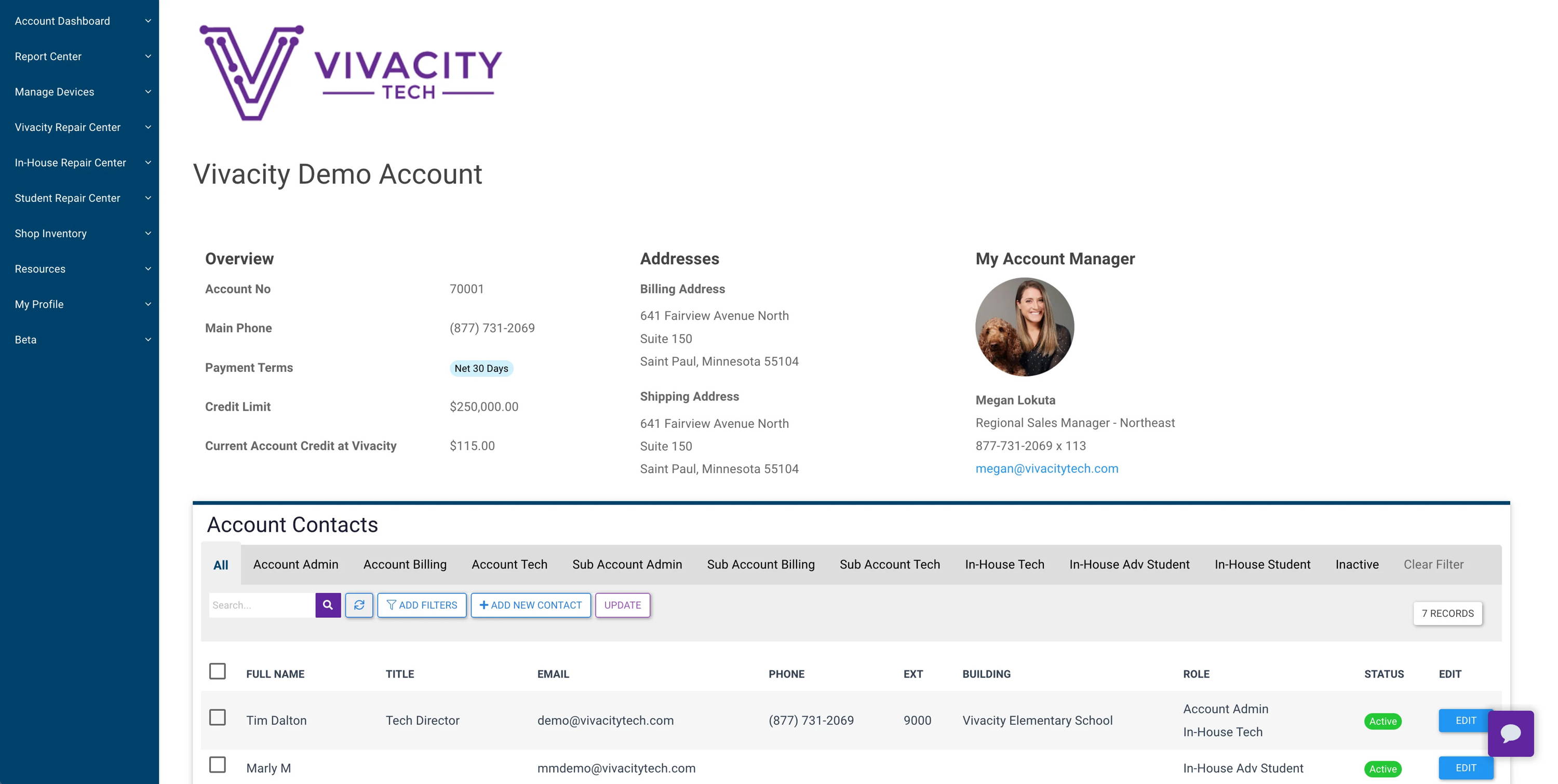Image resolution: width=1558 pixels, height=784 pixels.
Task: Edit the Marly M contact
Action: coord(1466,768)
